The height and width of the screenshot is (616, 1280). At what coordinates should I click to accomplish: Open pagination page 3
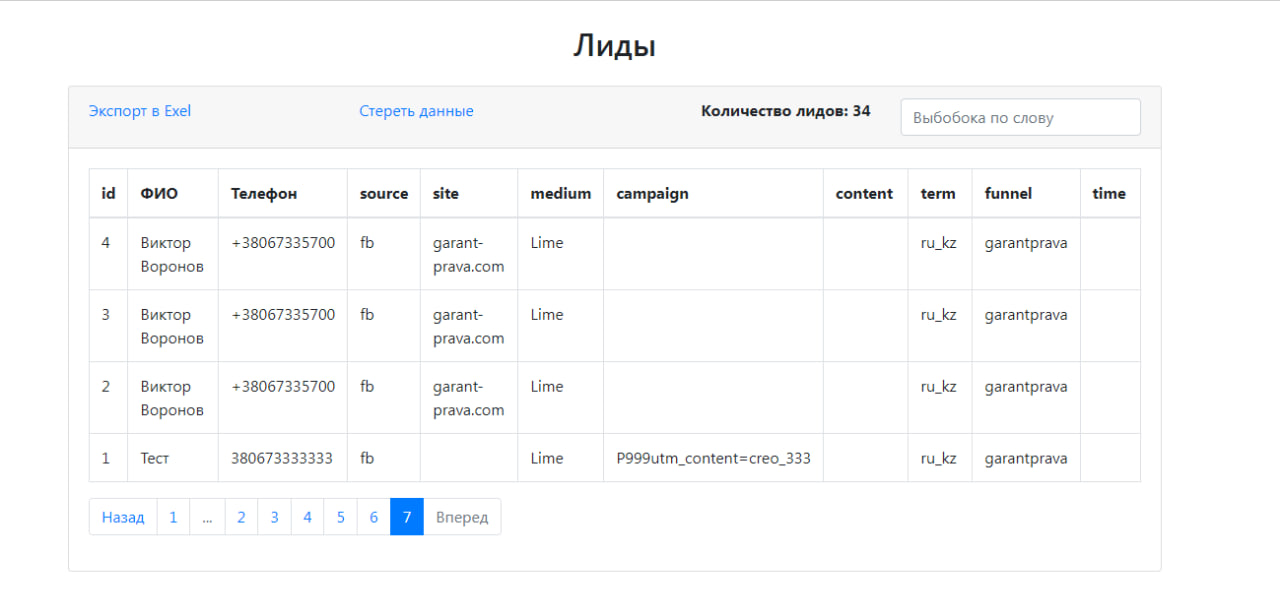[274, 517]
